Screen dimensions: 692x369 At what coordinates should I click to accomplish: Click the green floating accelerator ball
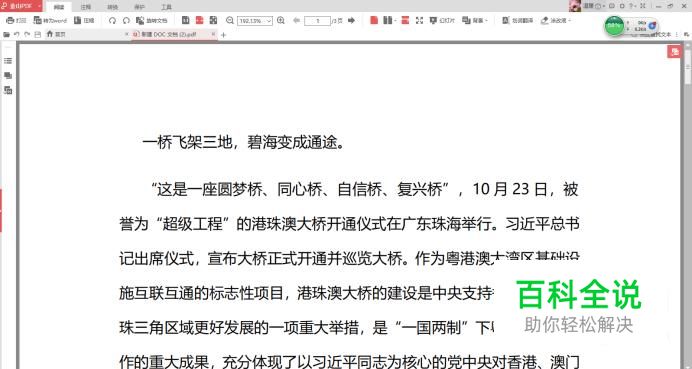(614, 26)
